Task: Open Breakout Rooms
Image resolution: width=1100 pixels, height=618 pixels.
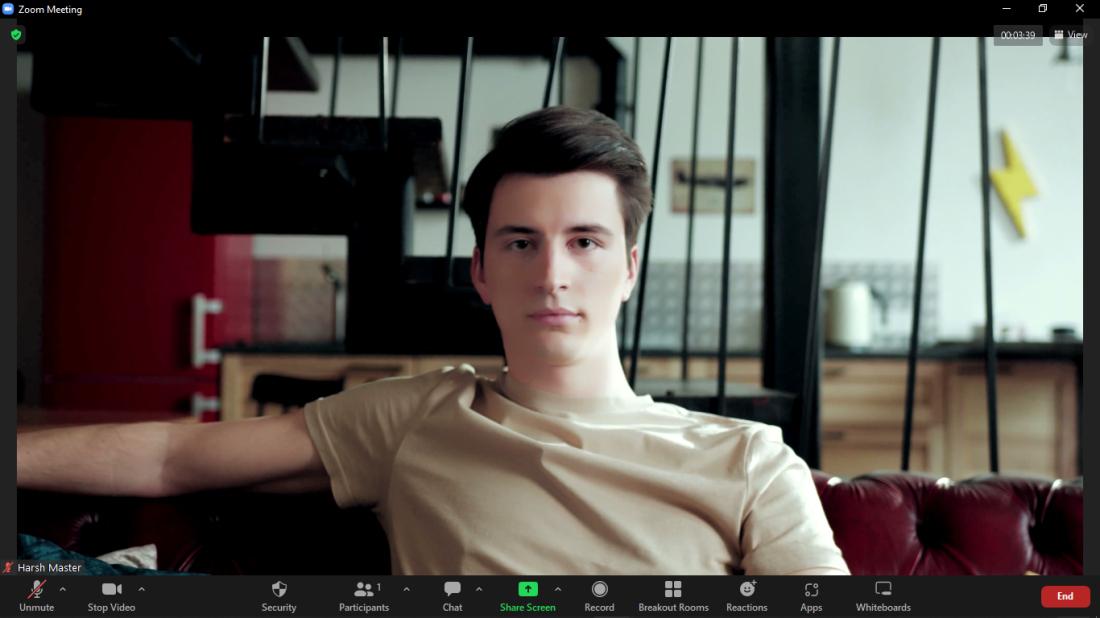Action: pyautogui.click(x=673, y=596)
